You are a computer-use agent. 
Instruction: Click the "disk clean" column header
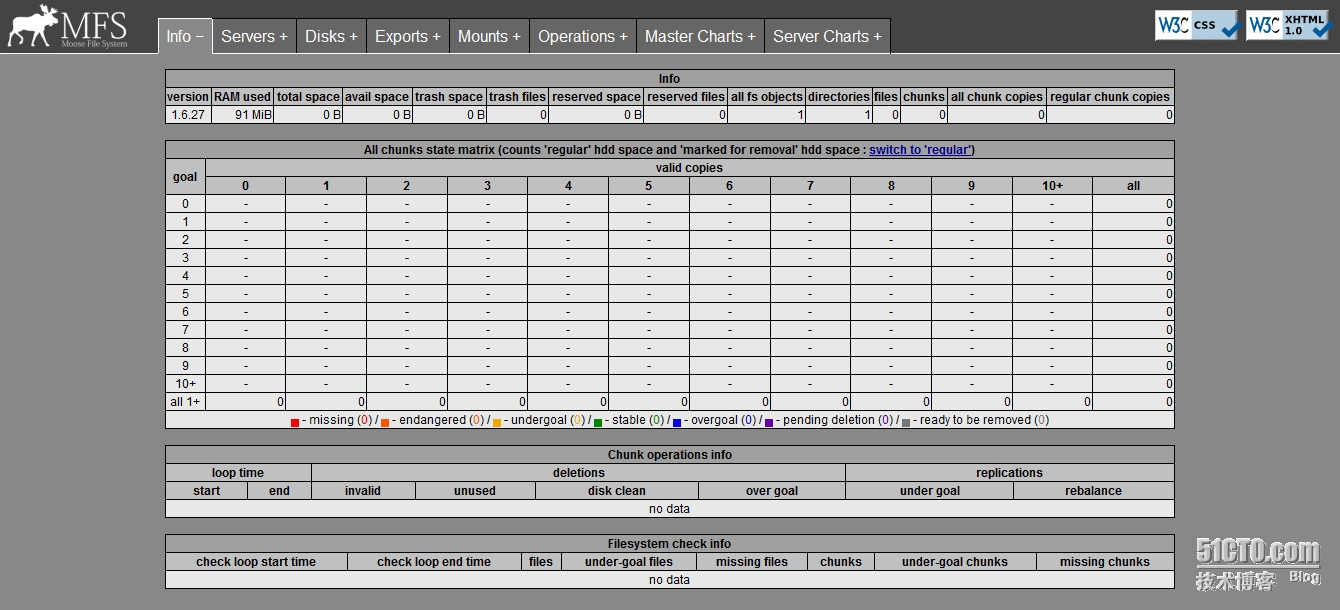[617, 491]
